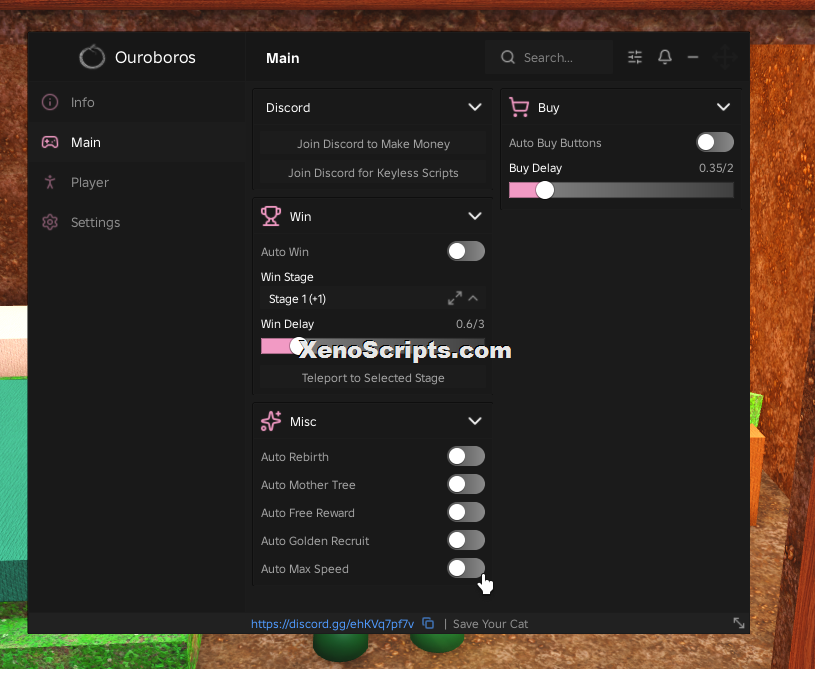The height and width of the screenshot is (699, 815).
Task: Click the expand arrows icon in Win Stage dropdown
Action: [x=455, y=298]
